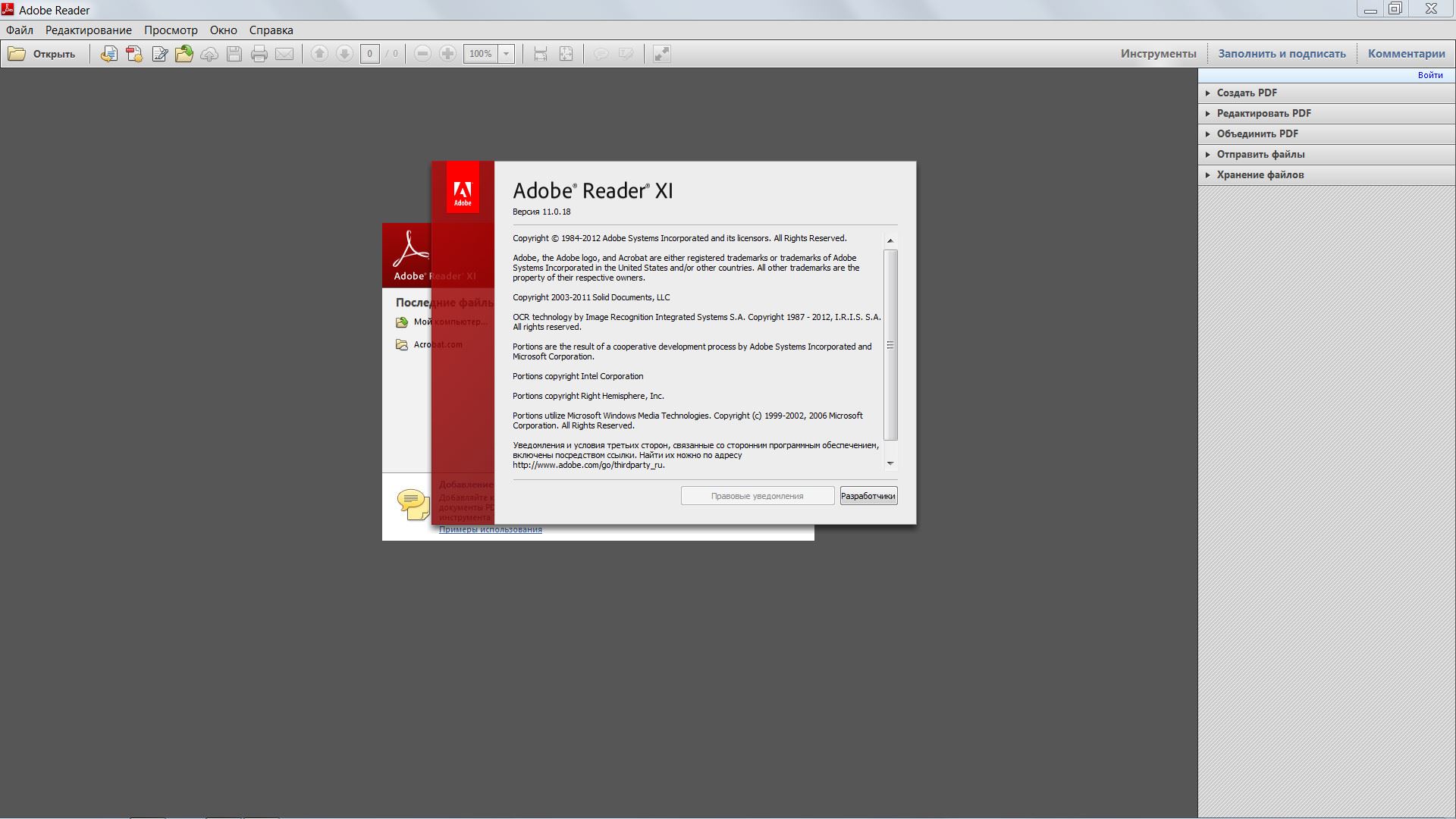Click the Adobe Reader XI heading
The height and width of the screenshot is (819, 1456).
pos(593,191)
